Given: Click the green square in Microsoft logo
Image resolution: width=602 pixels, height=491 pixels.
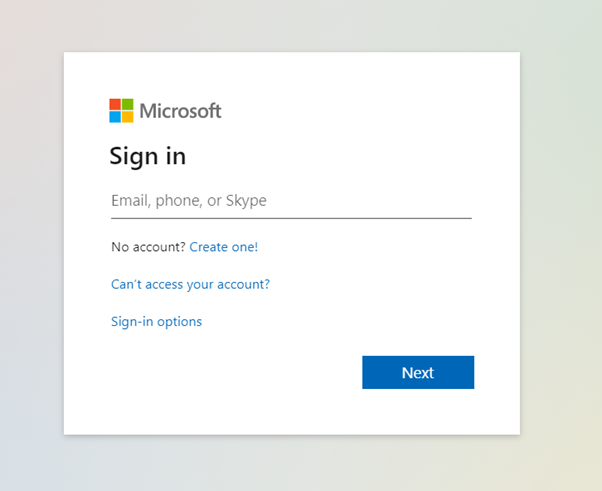Looking at the screenshot, I should pyautogui.click(x=128, y=104).
